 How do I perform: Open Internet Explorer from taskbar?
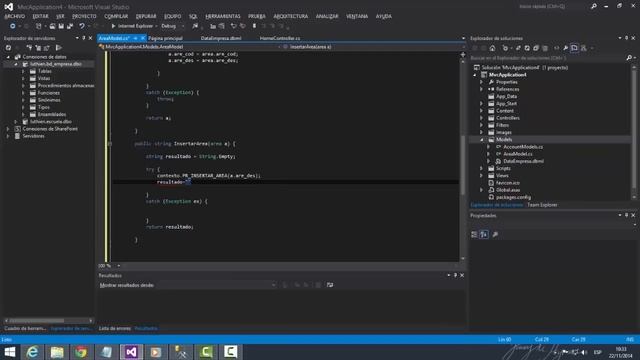[x=33, y=352]
